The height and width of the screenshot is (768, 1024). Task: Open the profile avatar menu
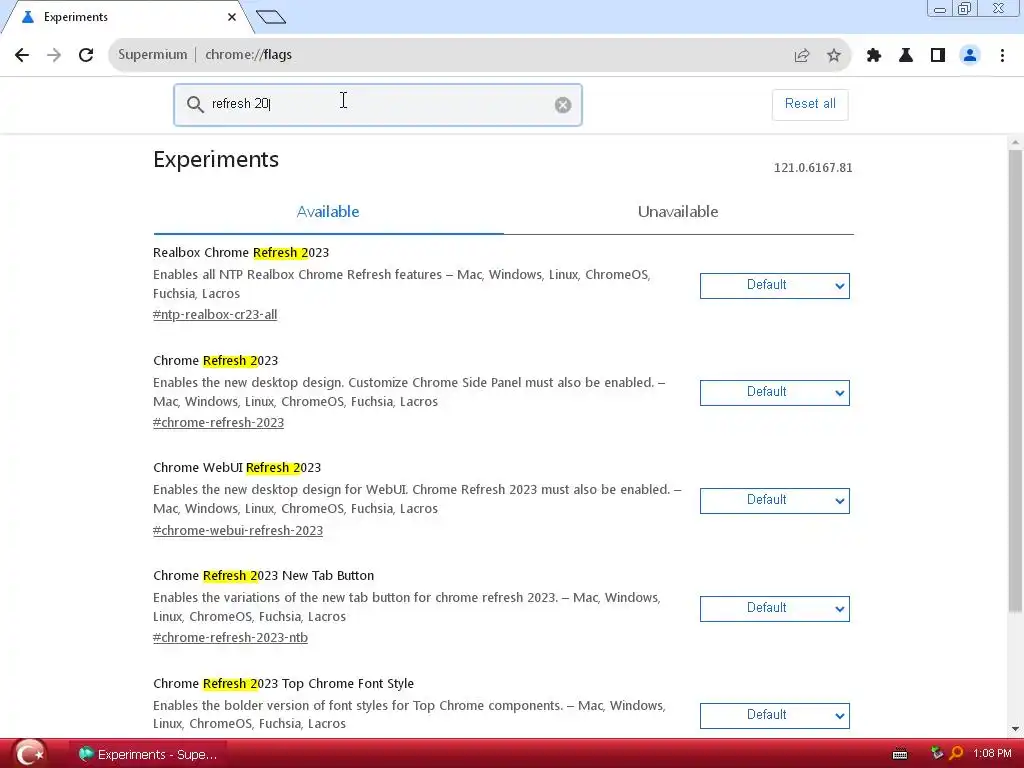[970, 56]
